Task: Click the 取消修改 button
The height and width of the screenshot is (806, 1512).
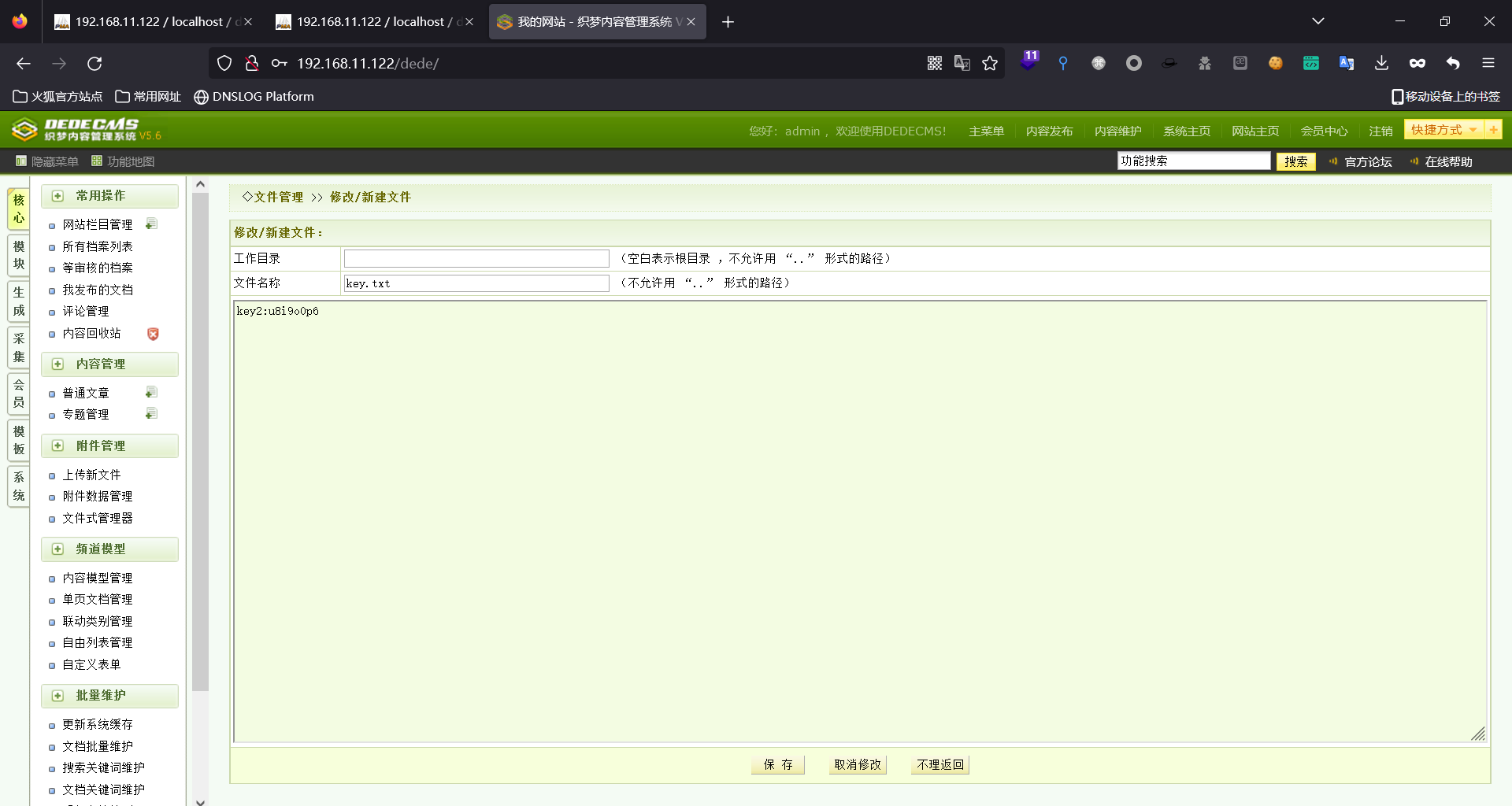Action: [858, 764]
